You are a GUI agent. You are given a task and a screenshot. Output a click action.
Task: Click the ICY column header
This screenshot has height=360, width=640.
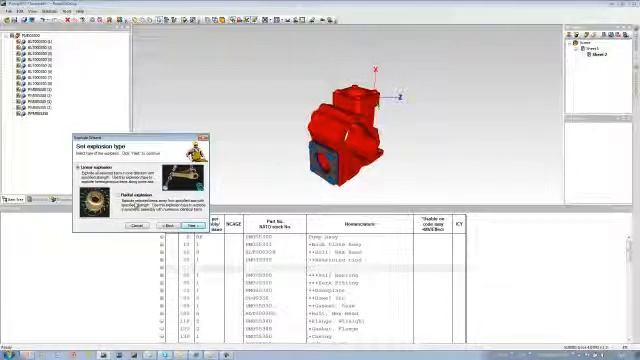pos(459,224)
